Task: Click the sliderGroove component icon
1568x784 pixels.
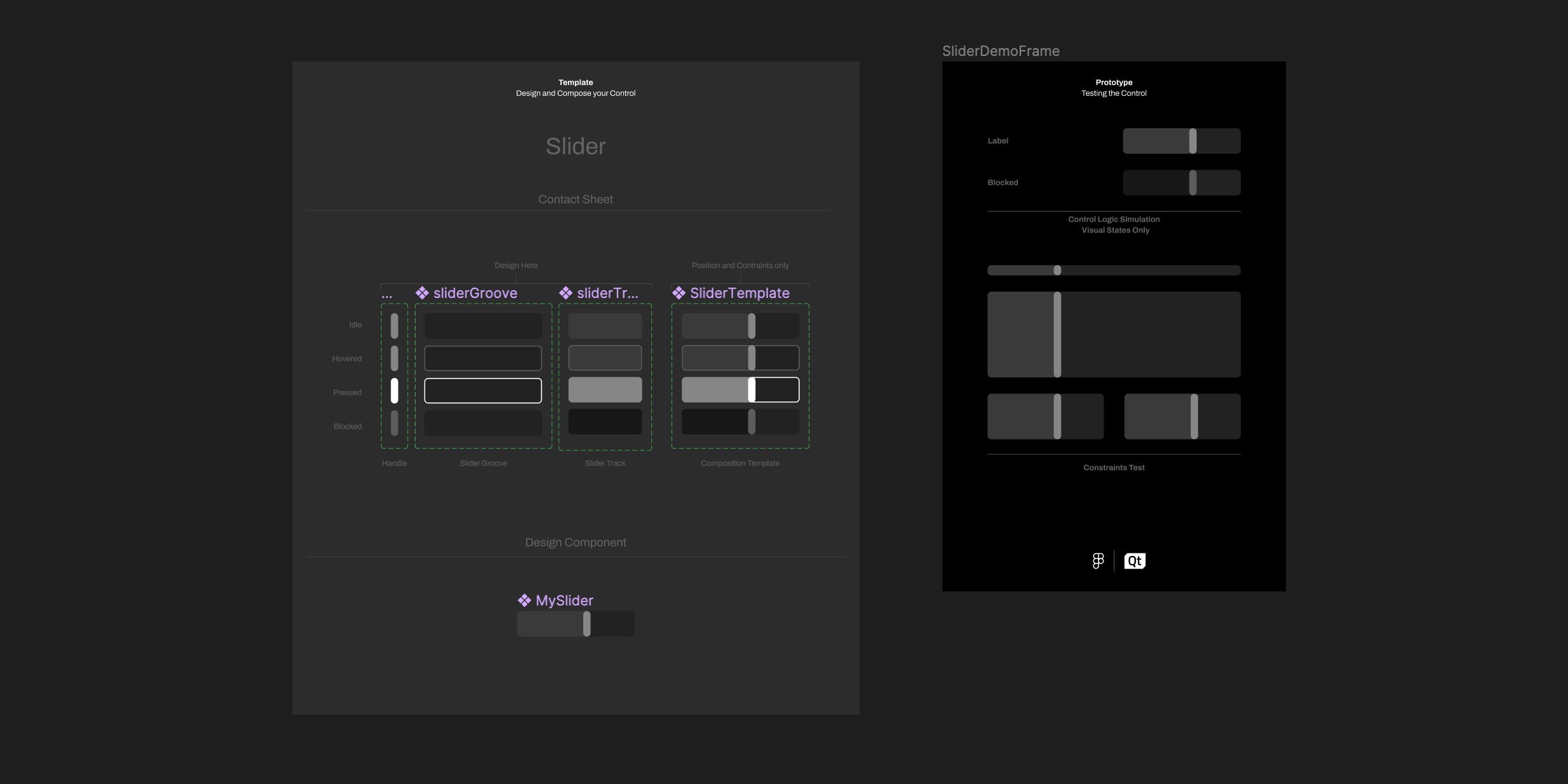Action: tap(422, 293)
